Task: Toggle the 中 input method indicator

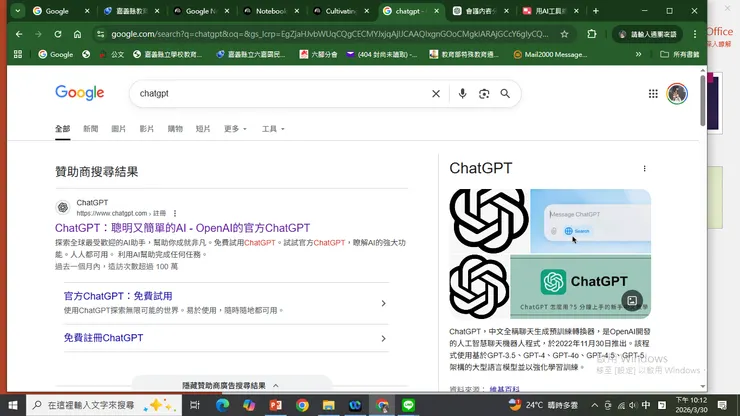Action: (x=646, y=405)
